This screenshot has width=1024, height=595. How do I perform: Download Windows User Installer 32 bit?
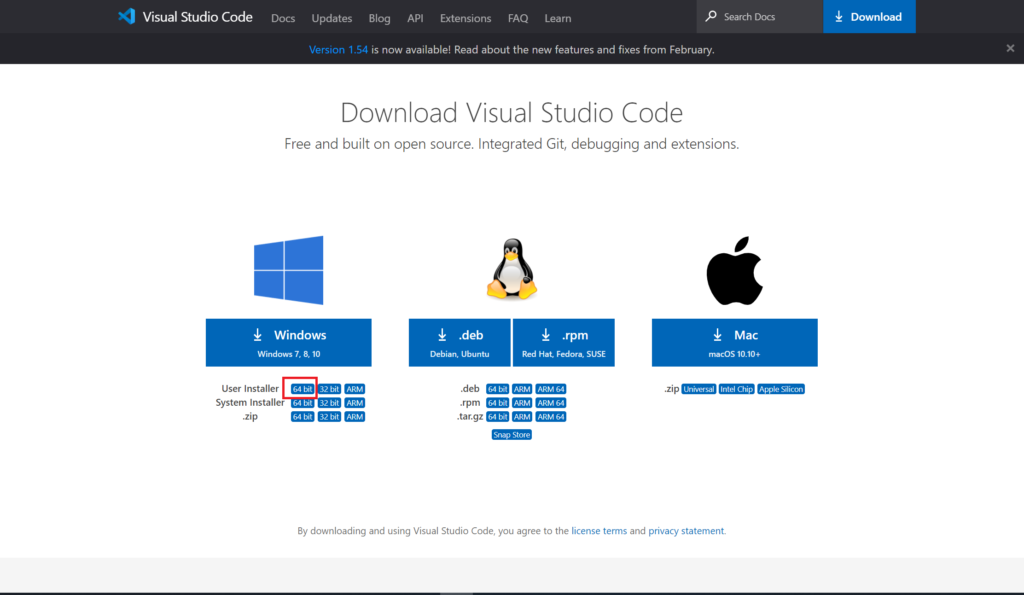[329, 389]
